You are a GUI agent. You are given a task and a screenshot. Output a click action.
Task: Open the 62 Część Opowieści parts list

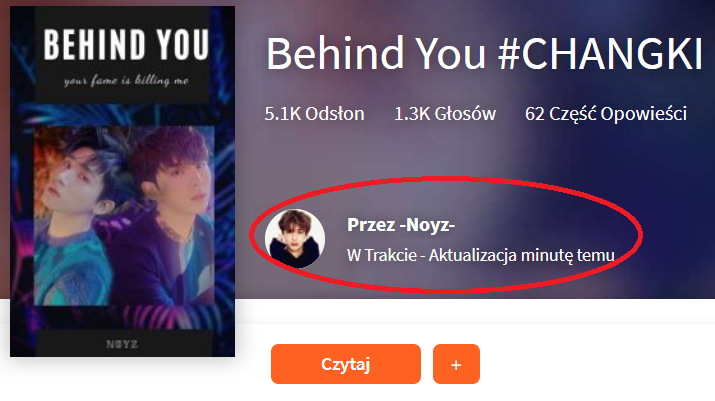[x=606, y=114]
